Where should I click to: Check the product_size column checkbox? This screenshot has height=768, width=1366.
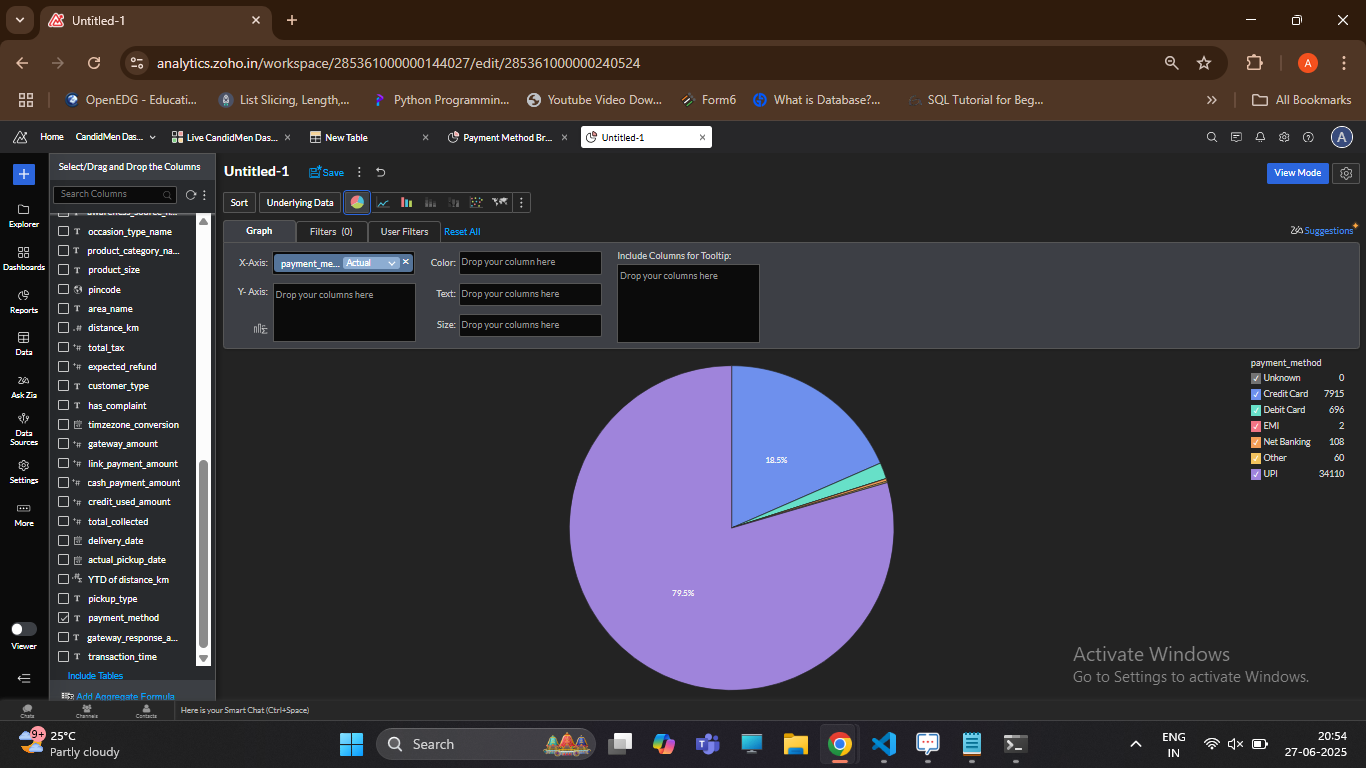coord(64,270)
